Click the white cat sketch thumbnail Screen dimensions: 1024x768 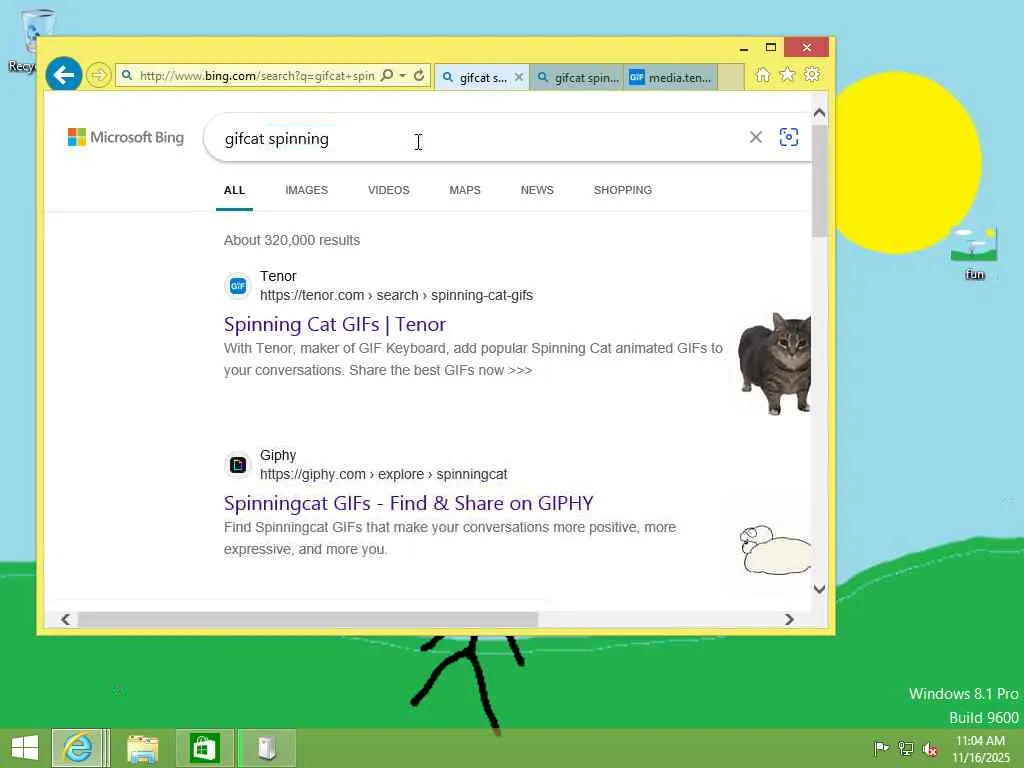pyautogui.click(x=775, y=549)
